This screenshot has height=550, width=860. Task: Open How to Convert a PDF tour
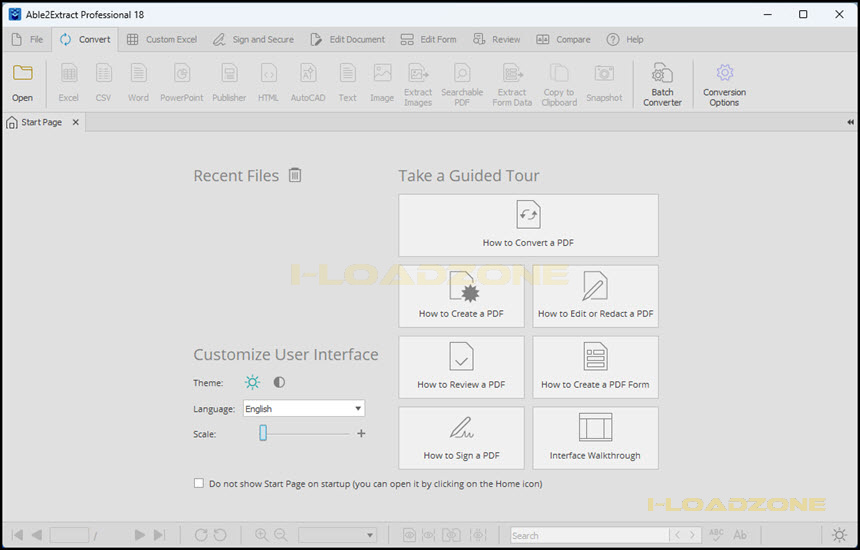[528, 225]
